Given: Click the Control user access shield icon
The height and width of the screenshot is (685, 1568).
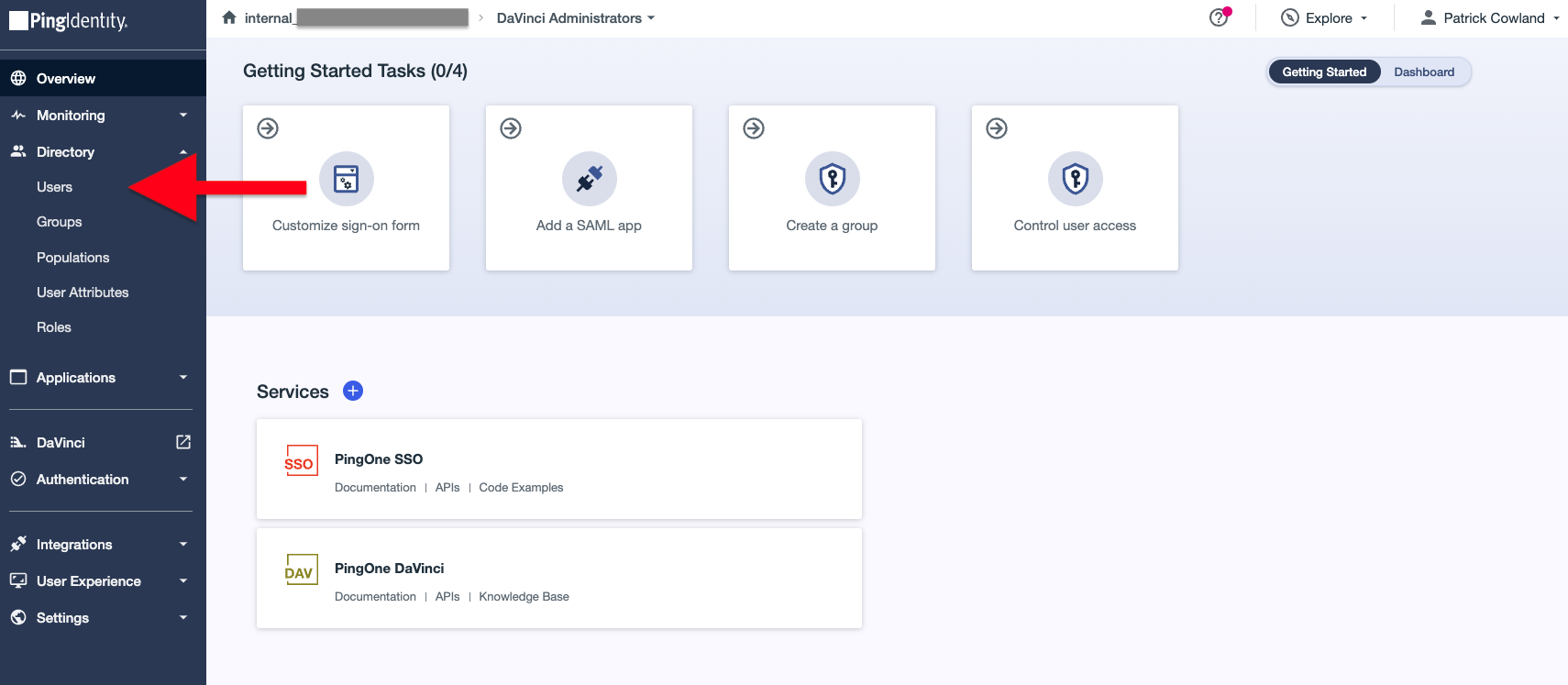Looking at the screenshot, I should coord(1075,179).
